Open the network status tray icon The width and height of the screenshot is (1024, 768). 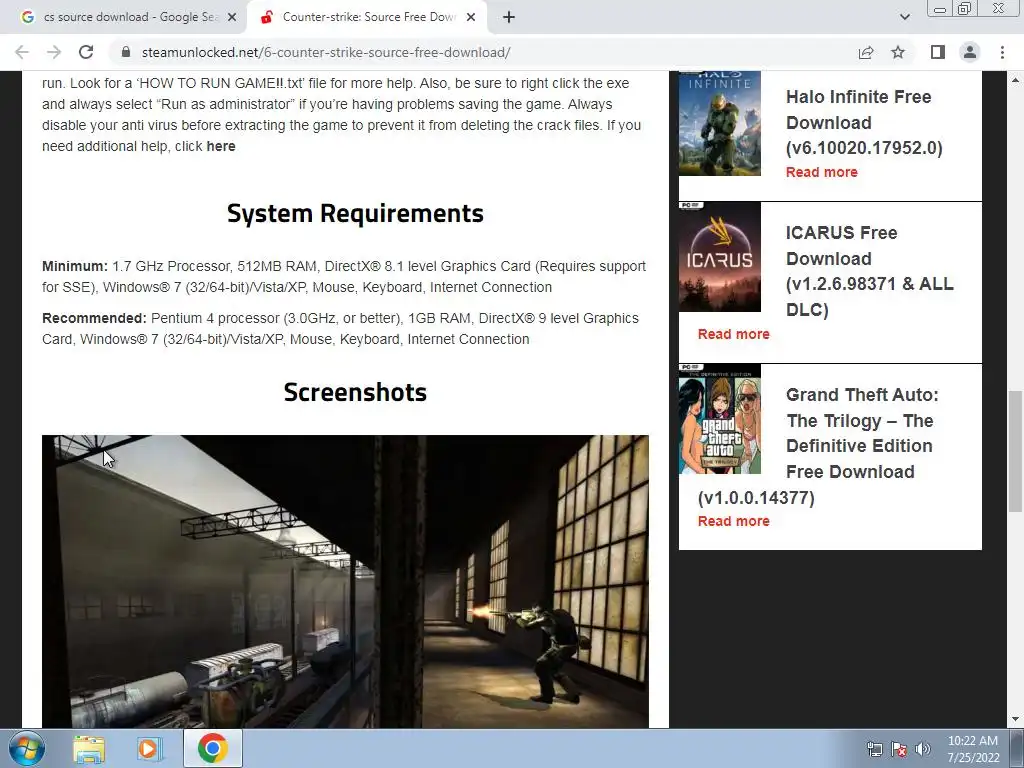[x=874, y=750]
